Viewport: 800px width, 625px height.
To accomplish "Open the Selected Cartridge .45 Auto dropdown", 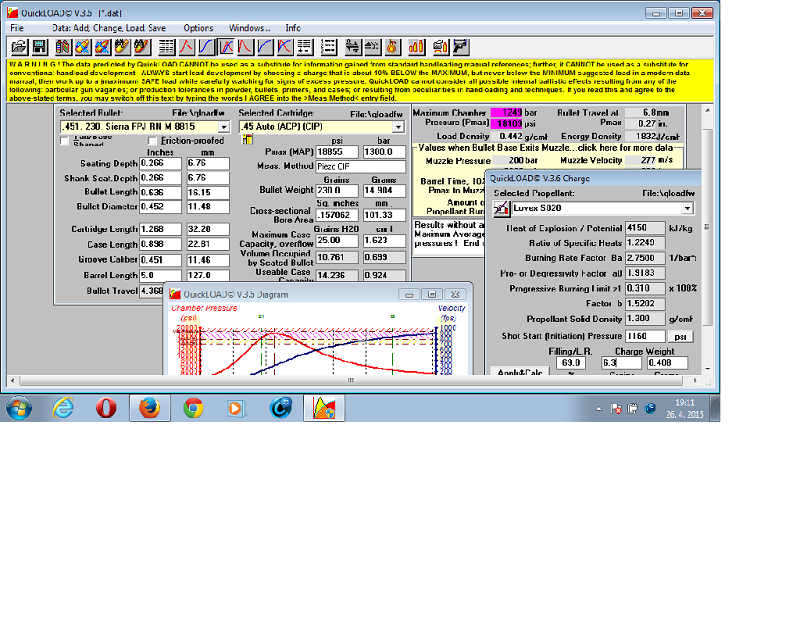I will coord(398,127).
